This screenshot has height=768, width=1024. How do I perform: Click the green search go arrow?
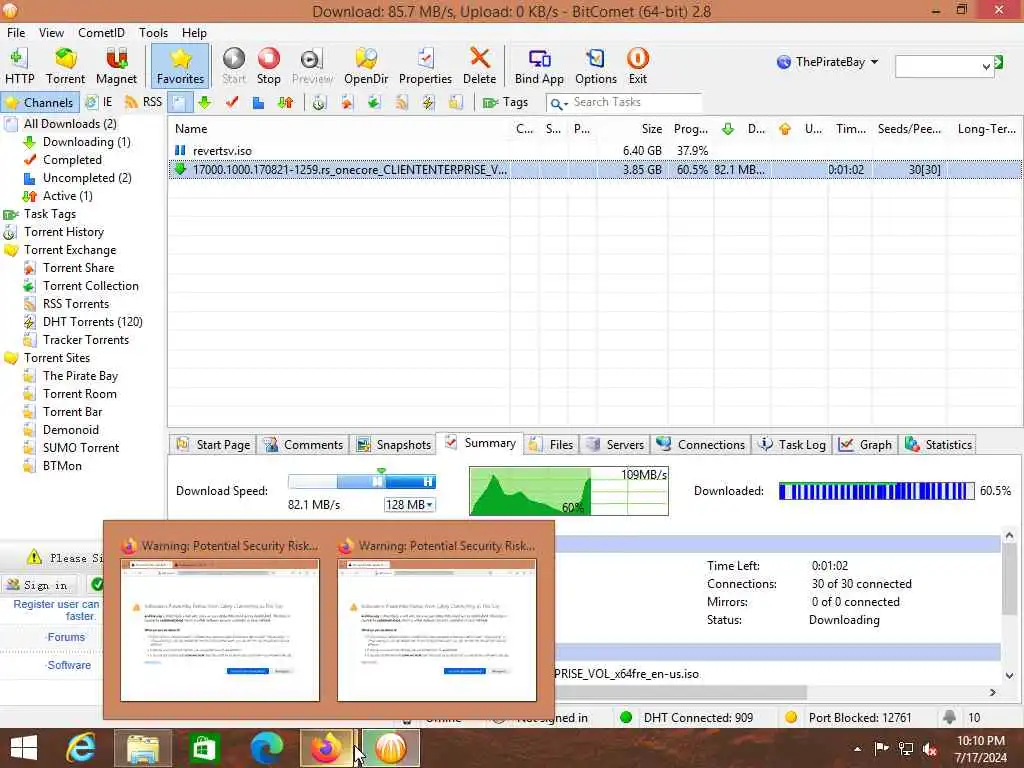(999, 63)
